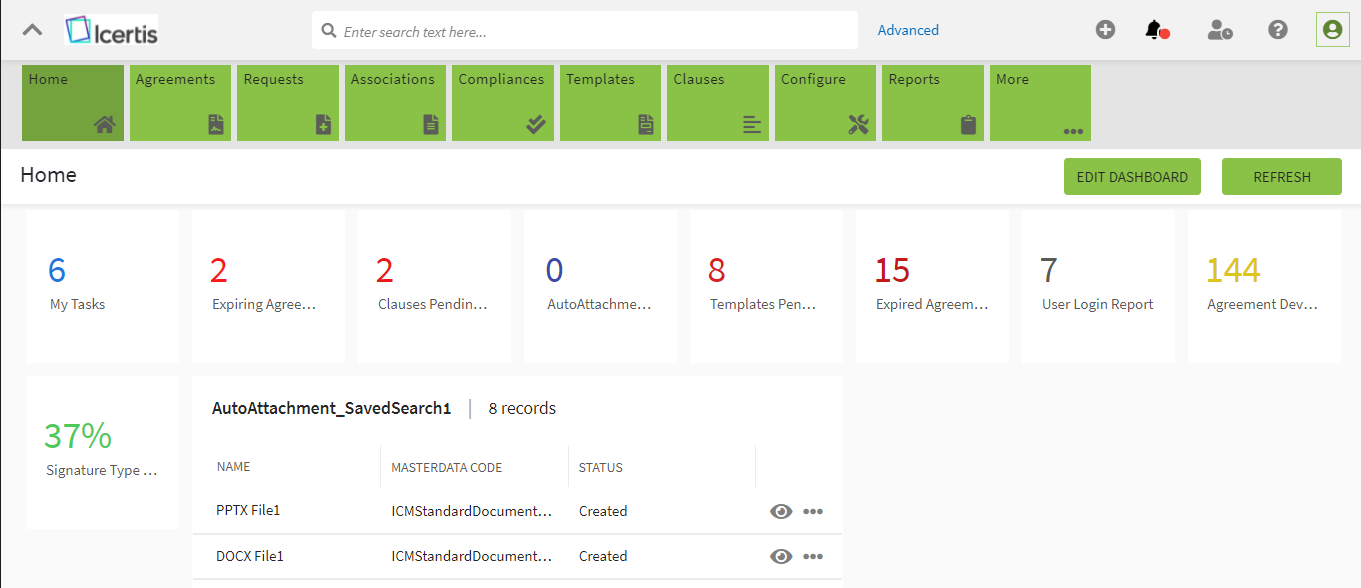Open the notifications bell icon
Screen dimensions: 1361x588
1154,30
